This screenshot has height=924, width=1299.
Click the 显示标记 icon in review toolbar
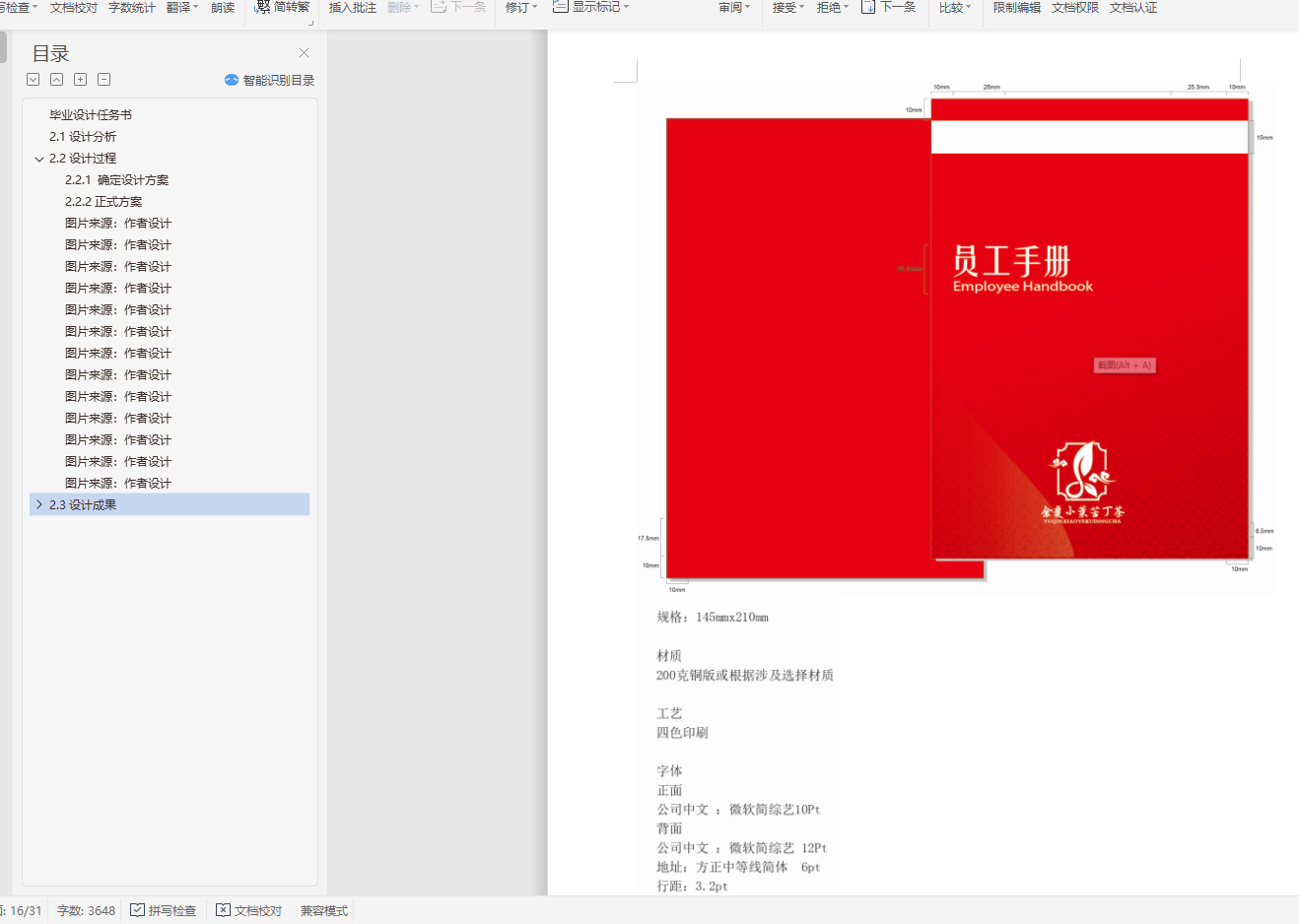coord(560,7)
